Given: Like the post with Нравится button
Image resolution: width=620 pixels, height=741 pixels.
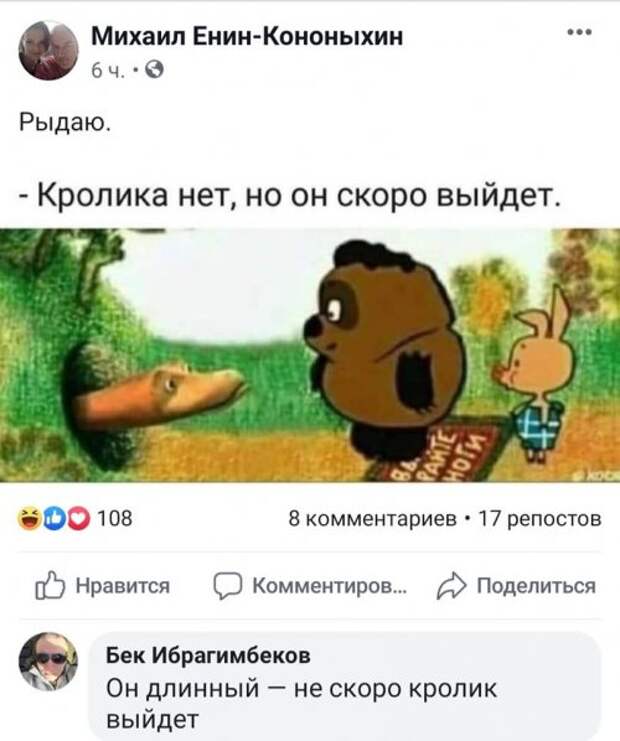Looking at the screenshot, I should pos(102,586).
